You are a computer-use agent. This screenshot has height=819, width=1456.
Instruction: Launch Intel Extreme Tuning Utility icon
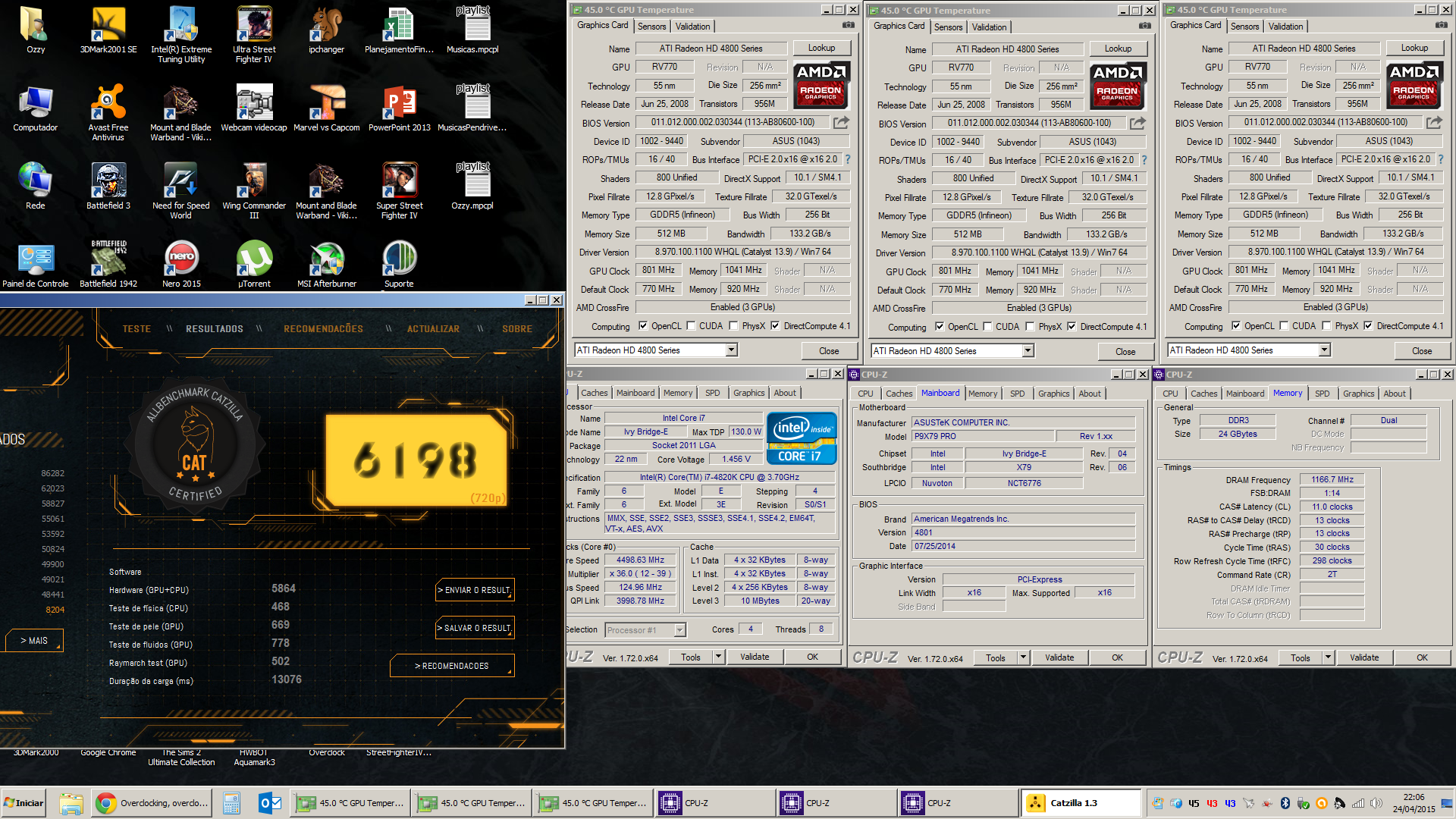point(181,35)
